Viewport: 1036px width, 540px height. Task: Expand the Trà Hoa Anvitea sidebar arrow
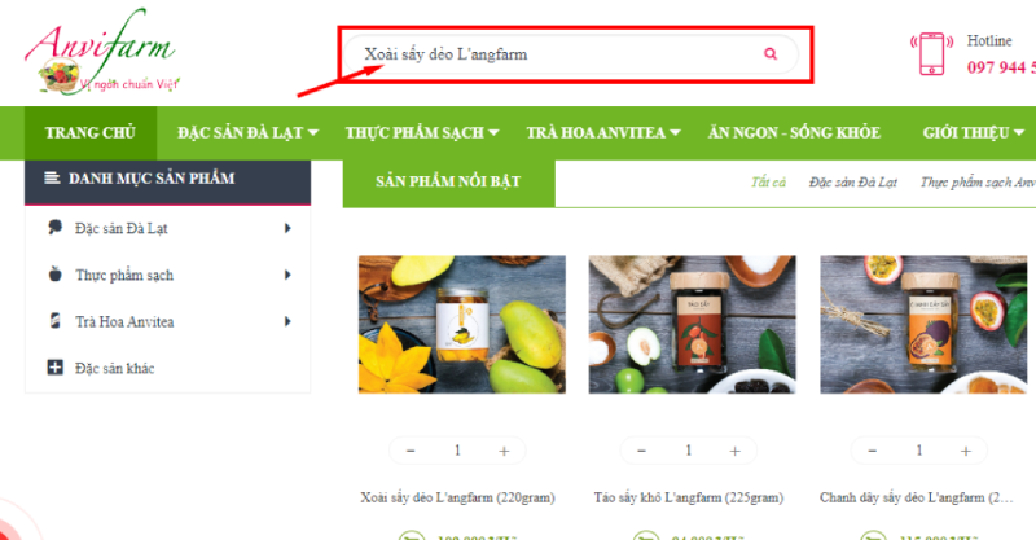[x=287, y=321]
